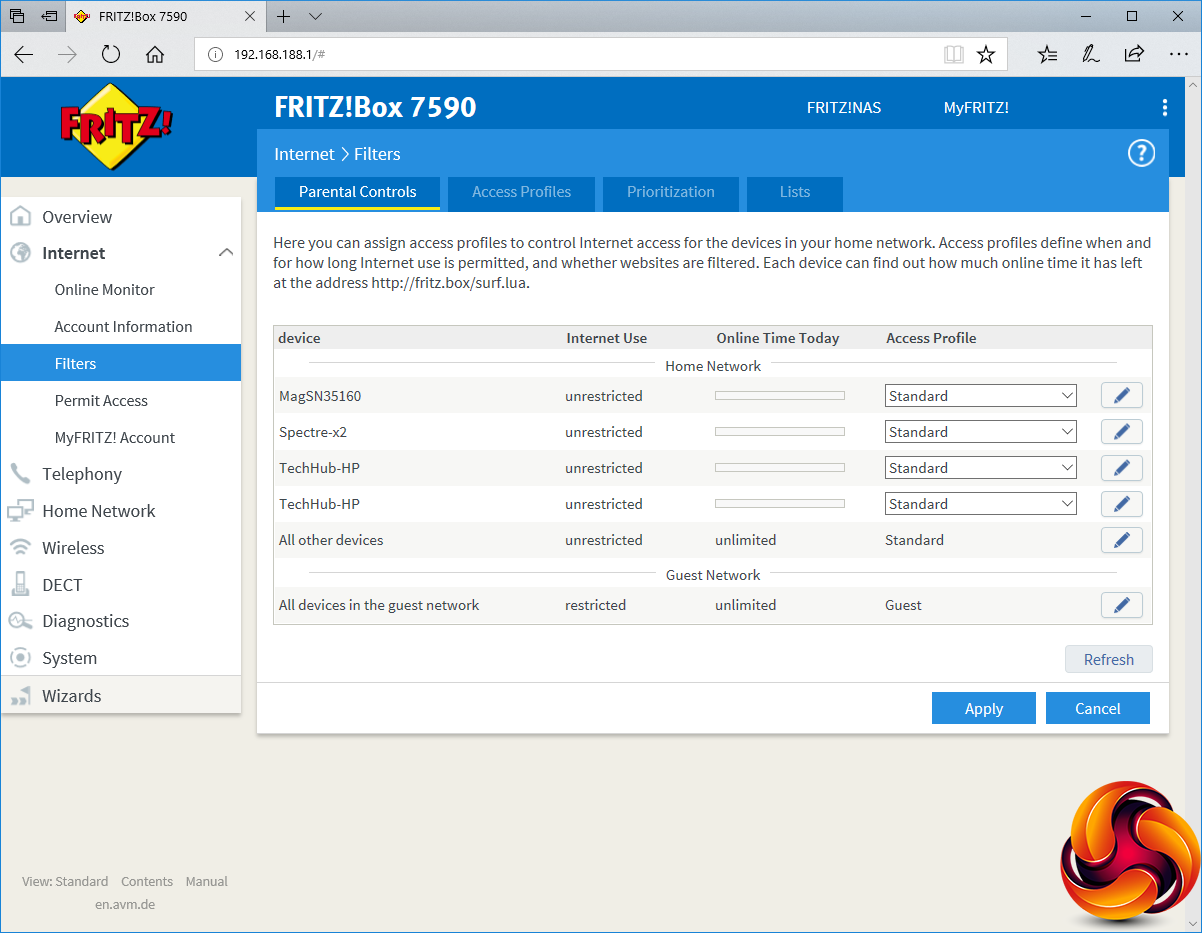Select Filters in the sidebar
This screenshot has height=933, width=1202.
pos(121,363)
